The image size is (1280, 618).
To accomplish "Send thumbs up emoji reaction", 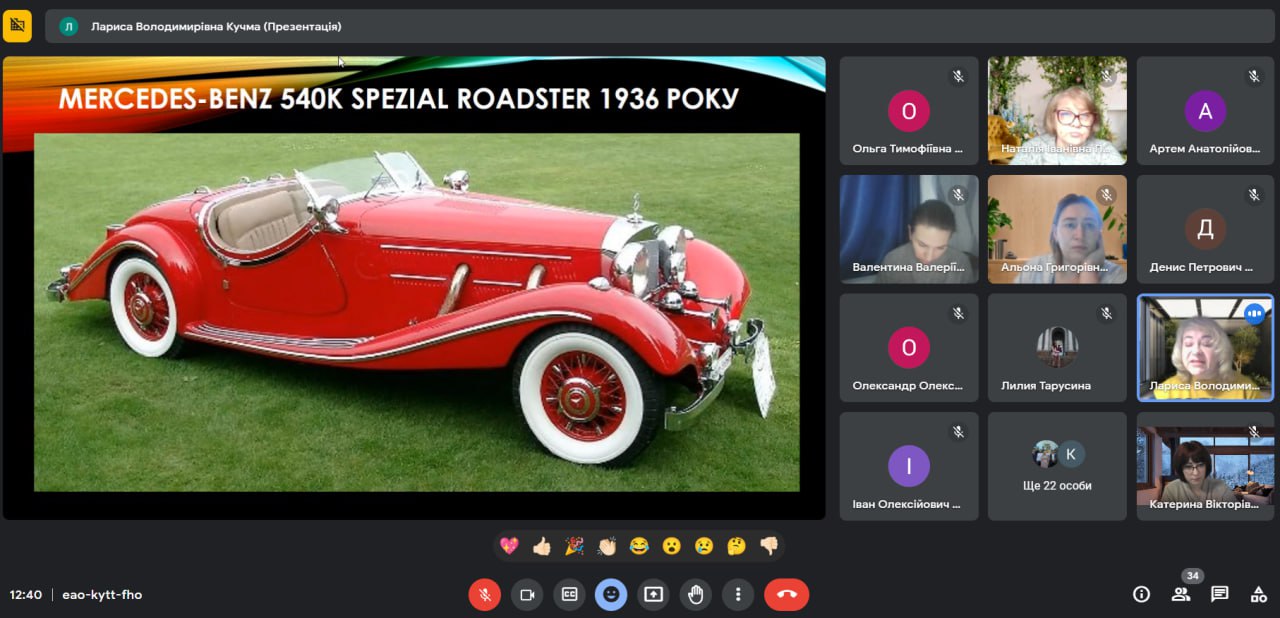I will (x=541, y=546).
